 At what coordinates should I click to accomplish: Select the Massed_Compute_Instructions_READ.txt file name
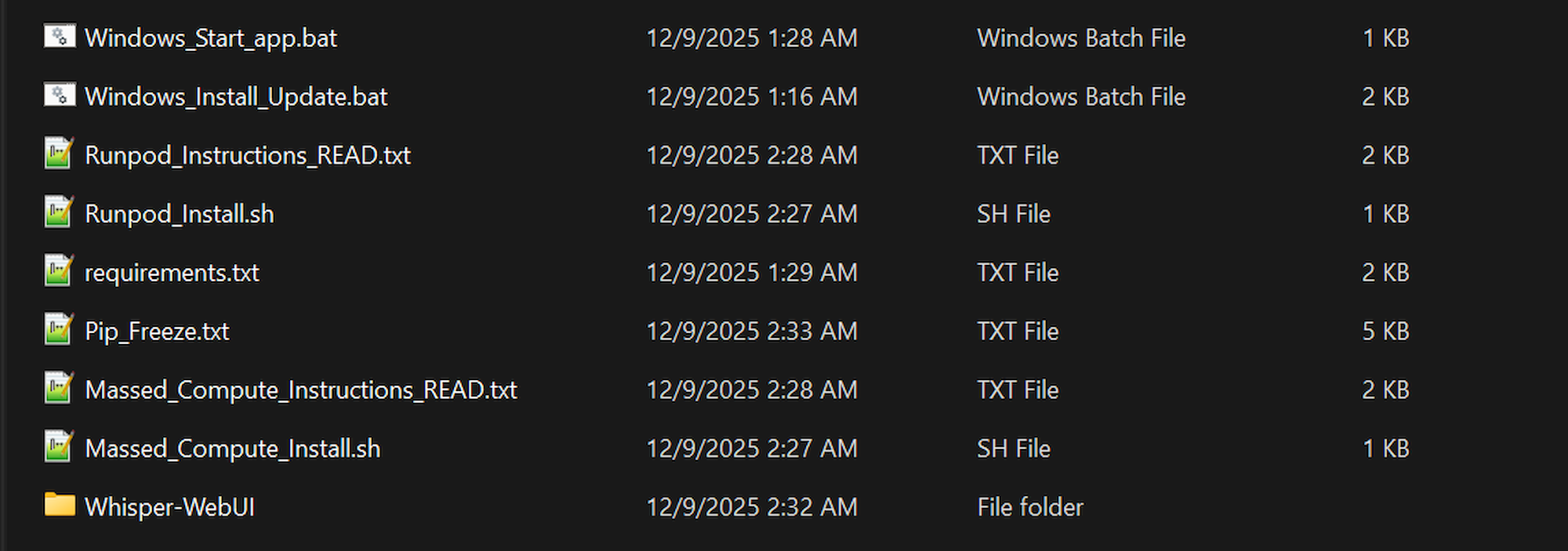coord(301,390)
